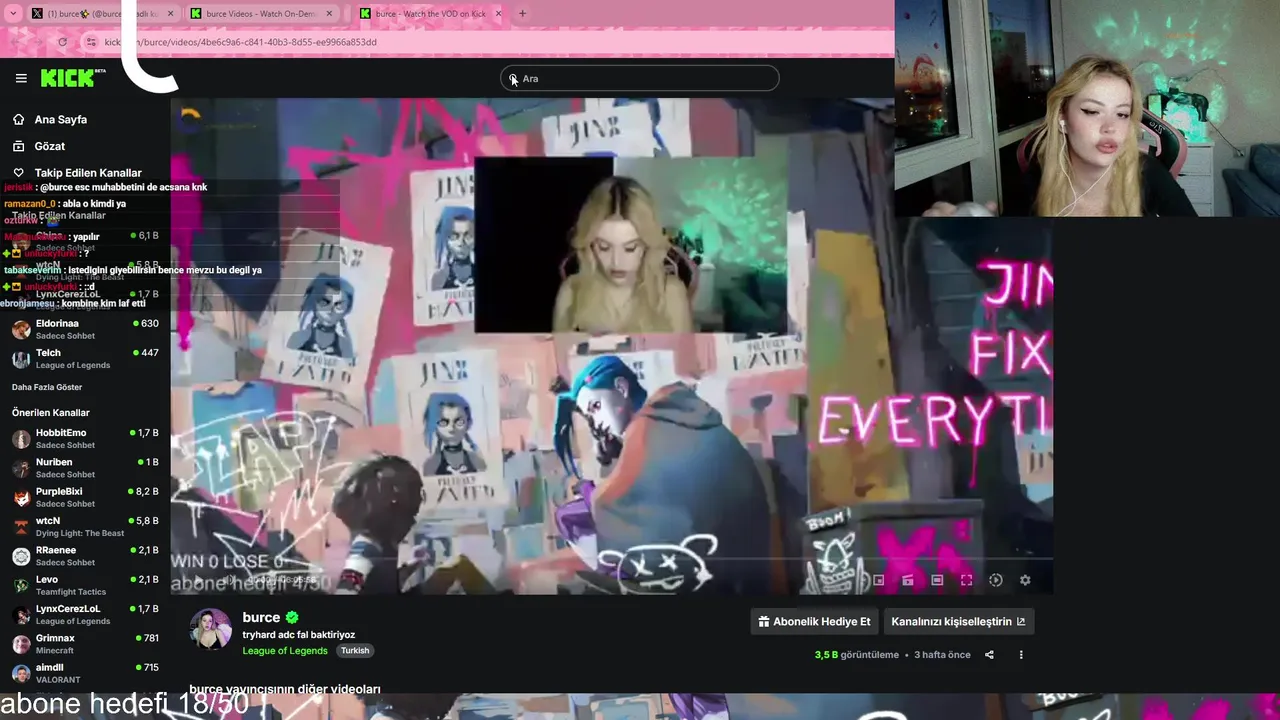This screenshot has width=1280, height=720.
Task: Click the "3,5 B görüntüleme" view count
Action: [856, 655]
